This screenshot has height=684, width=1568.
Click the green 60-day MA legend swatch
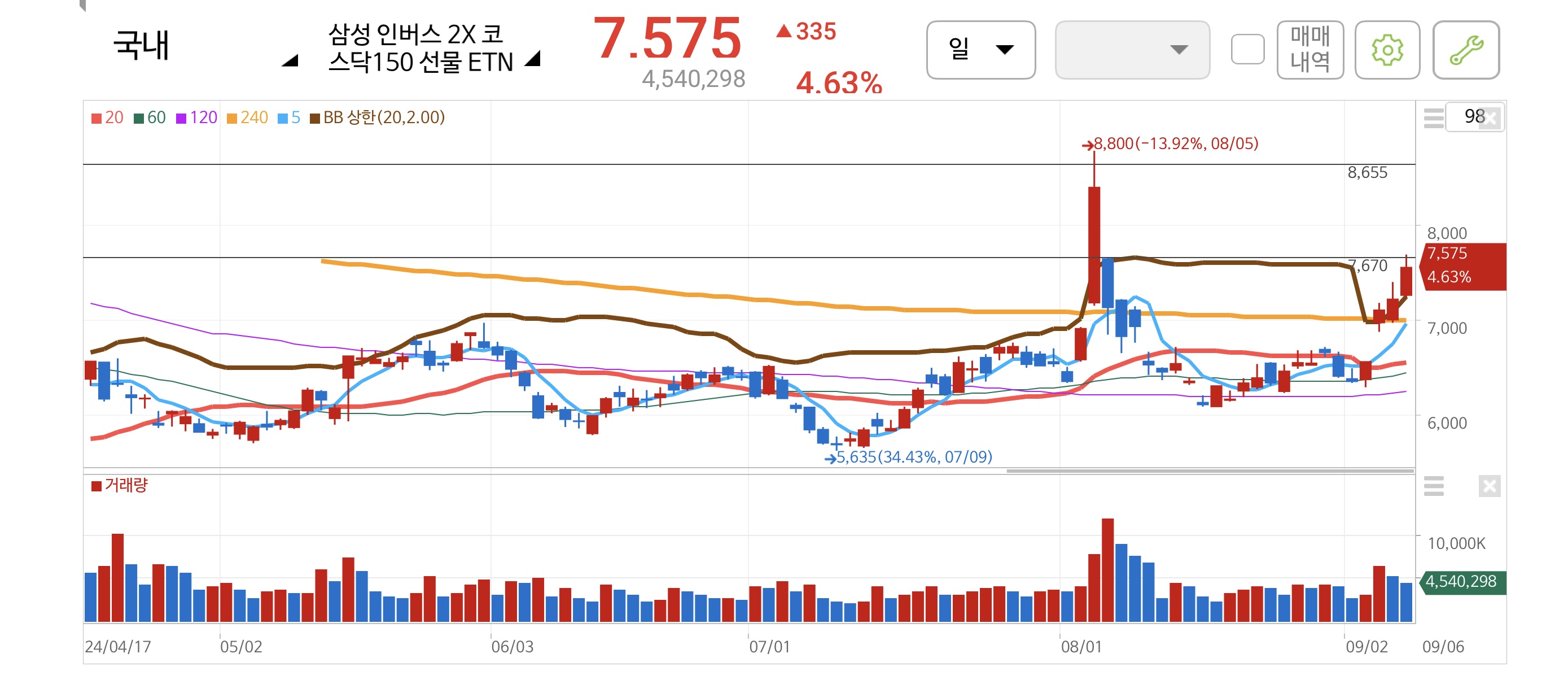tap(139, 118)
